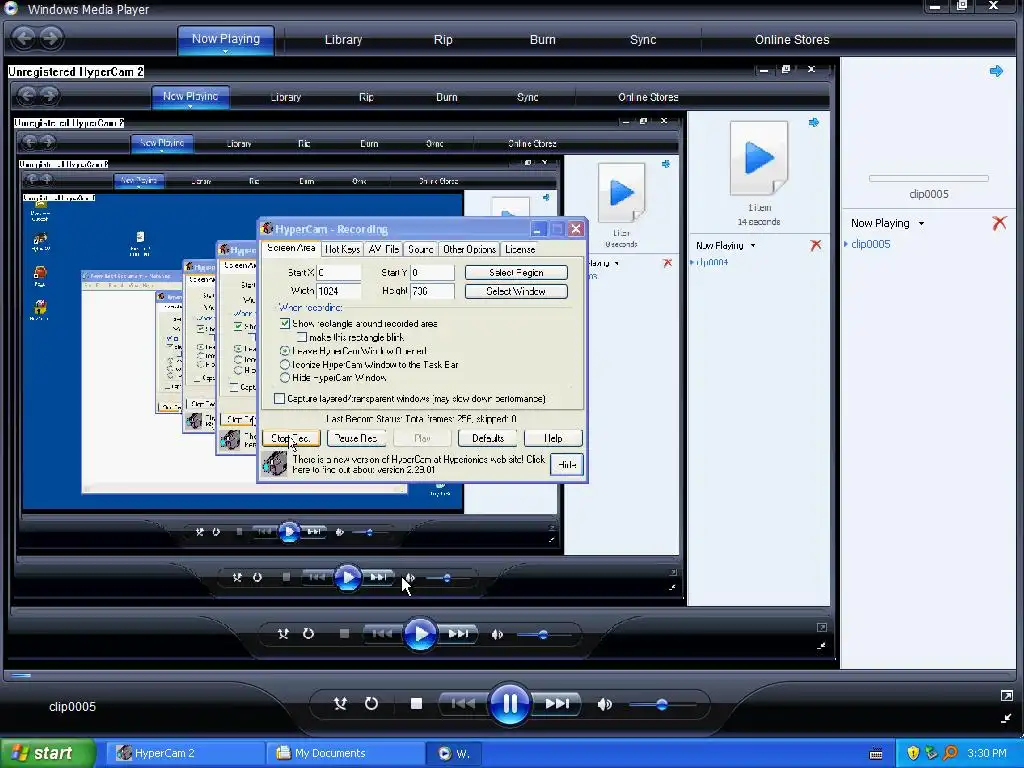Click the Select Region button

[x=516, y=272]
